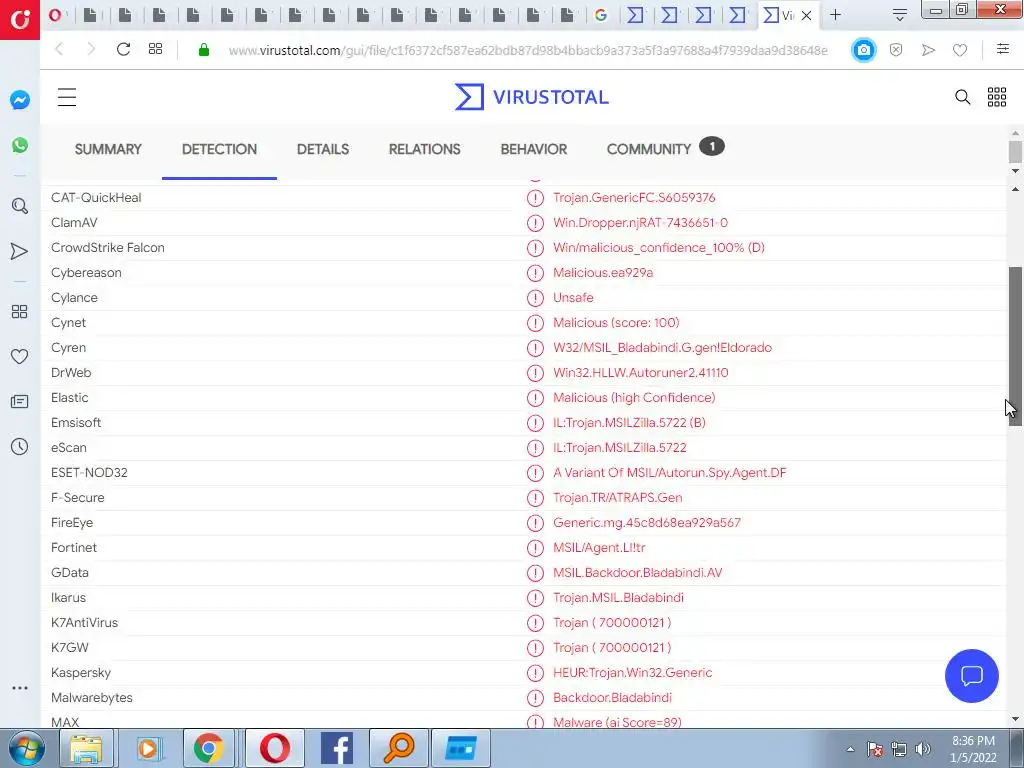Click the detection list scrollbar thumb
Screen dimensions: 1024x768
pos(1015,346)
